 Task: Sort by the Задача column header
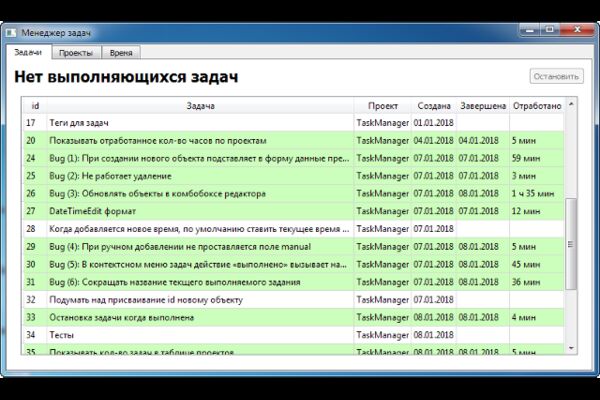point(200,106)
